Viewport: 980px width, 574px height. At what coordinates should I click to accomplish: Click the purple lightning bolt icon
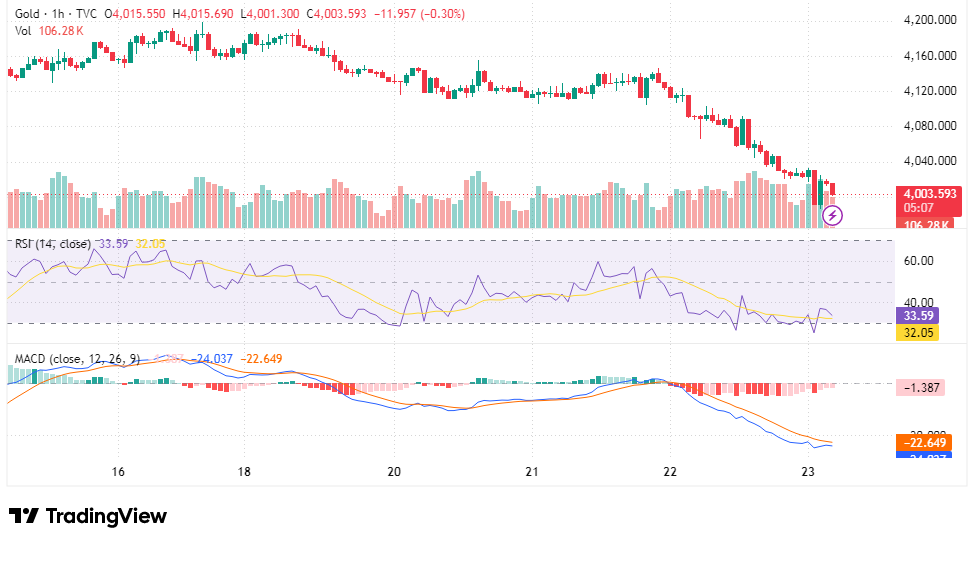(832, 216)
